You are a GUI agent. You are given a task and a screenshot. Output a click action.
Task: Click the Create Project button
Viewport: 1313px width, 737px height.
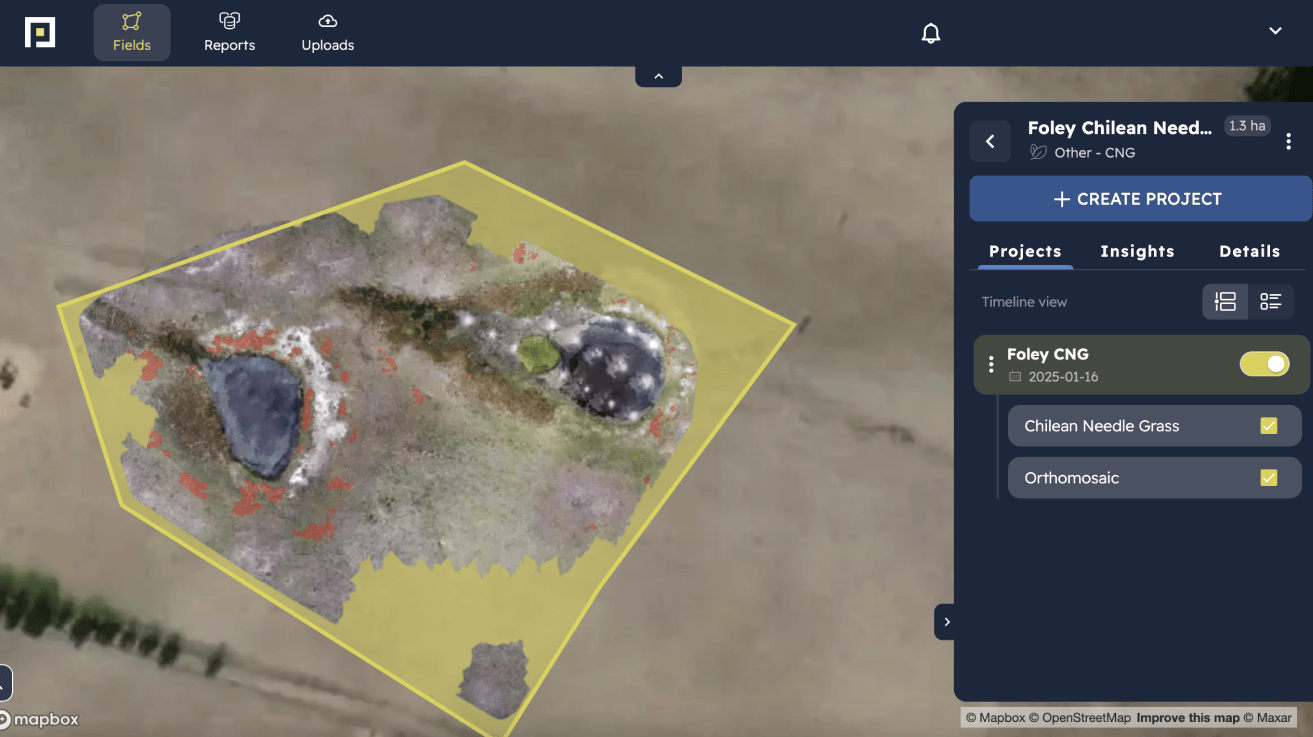(1140, 199)
